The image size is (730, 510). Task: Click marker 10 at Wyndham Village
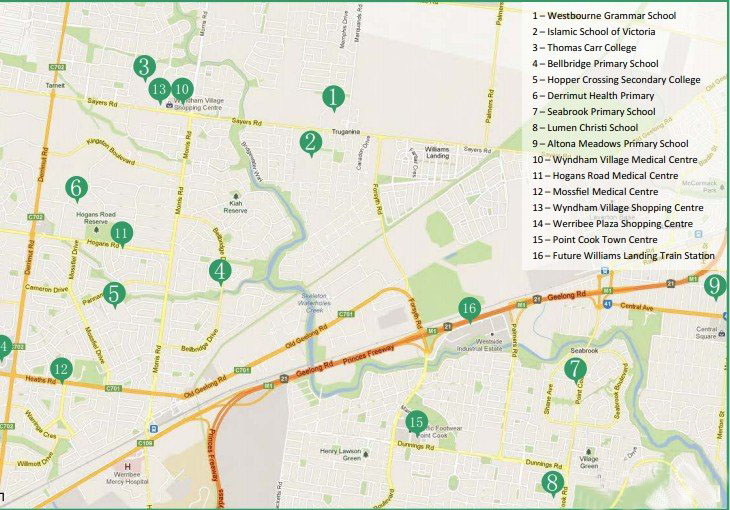(x=181, y=88)
